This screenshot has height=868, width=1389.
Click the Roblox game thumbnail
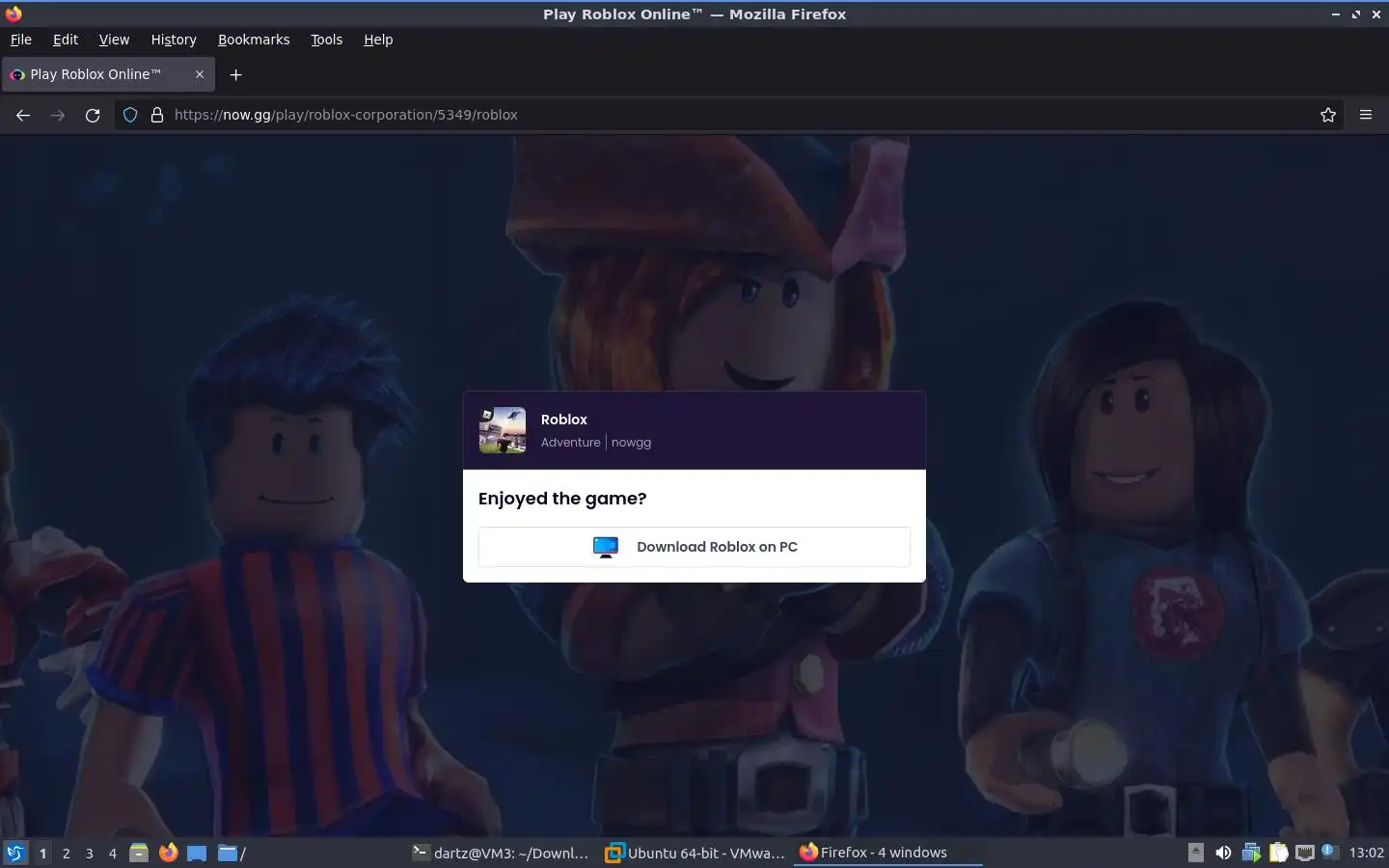pyautogui.click(x=503, y=430)
